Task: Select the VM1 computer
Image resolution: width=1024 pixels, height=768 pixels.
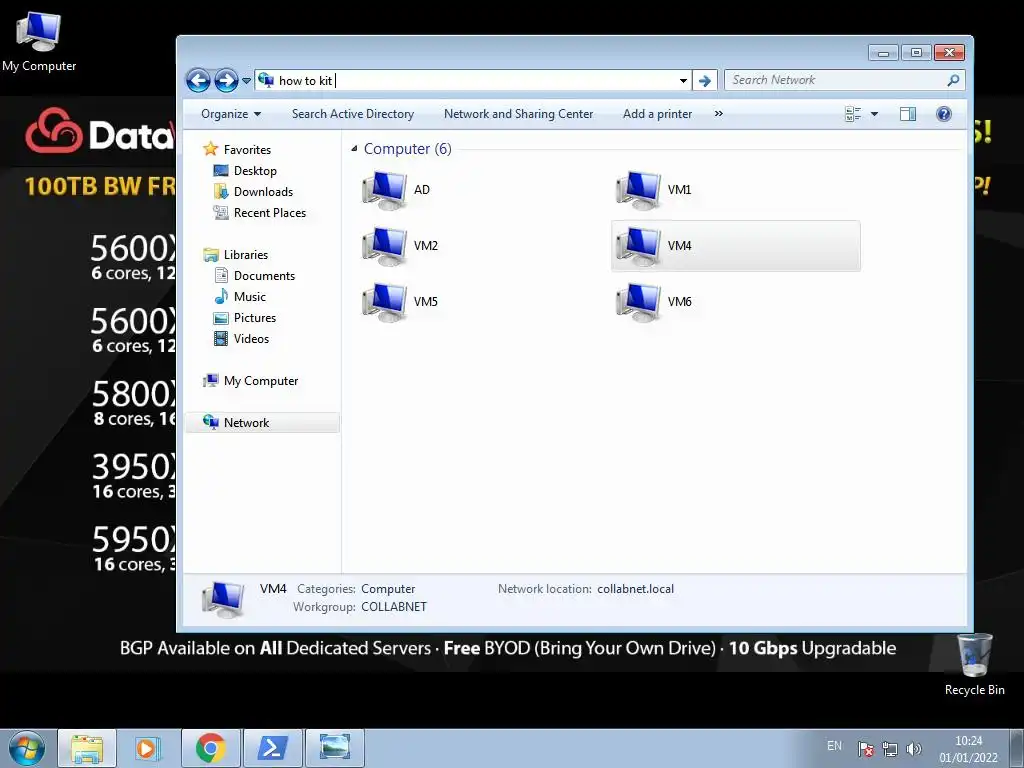Action: pos(654,190)
